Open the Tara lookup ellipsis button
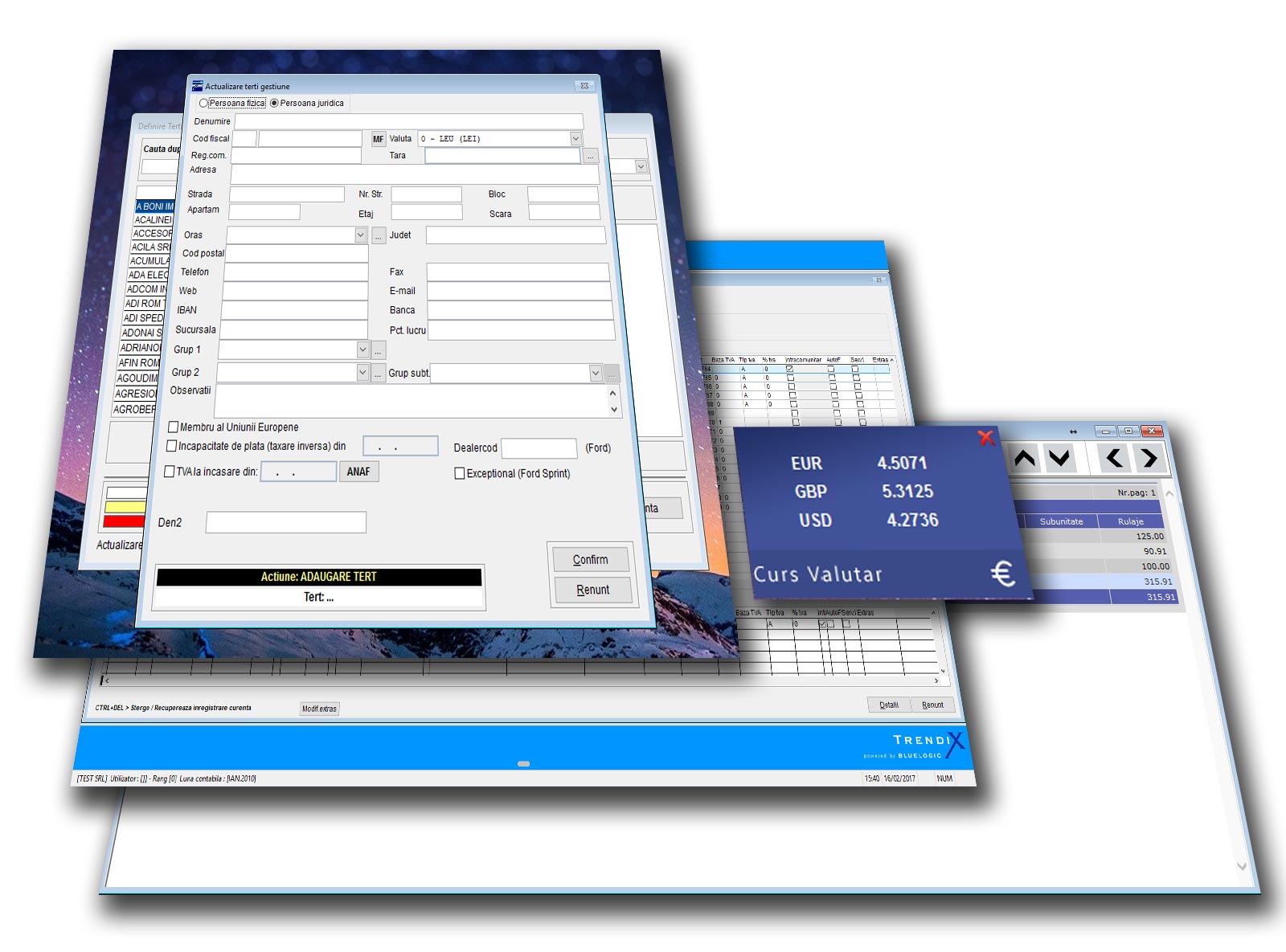 point(591,156)
